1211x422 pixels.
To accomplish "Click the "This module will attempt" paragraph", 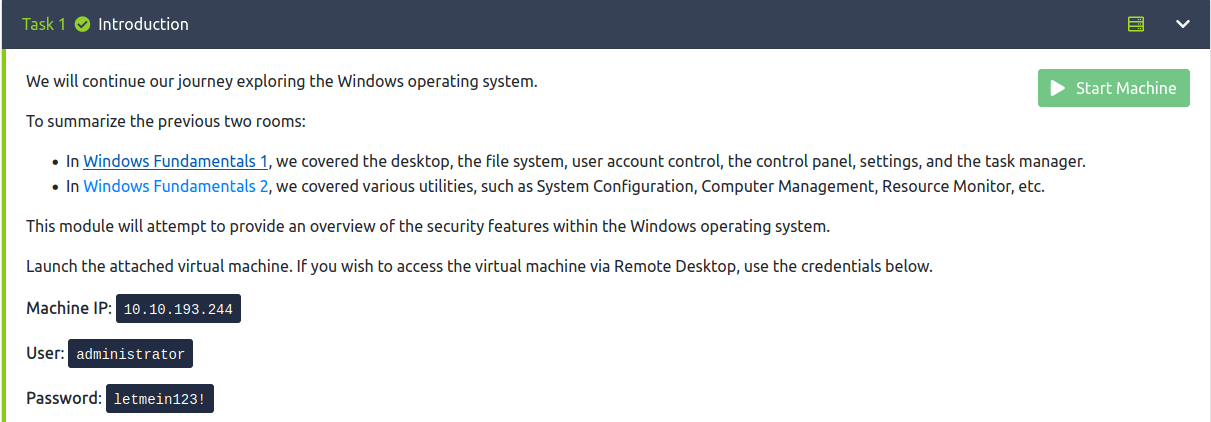I will coord(427,226).
